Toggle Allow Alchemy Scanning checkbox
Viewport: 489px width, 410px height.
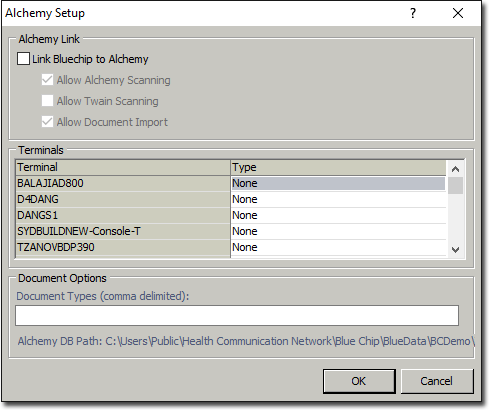pos(47,80)
